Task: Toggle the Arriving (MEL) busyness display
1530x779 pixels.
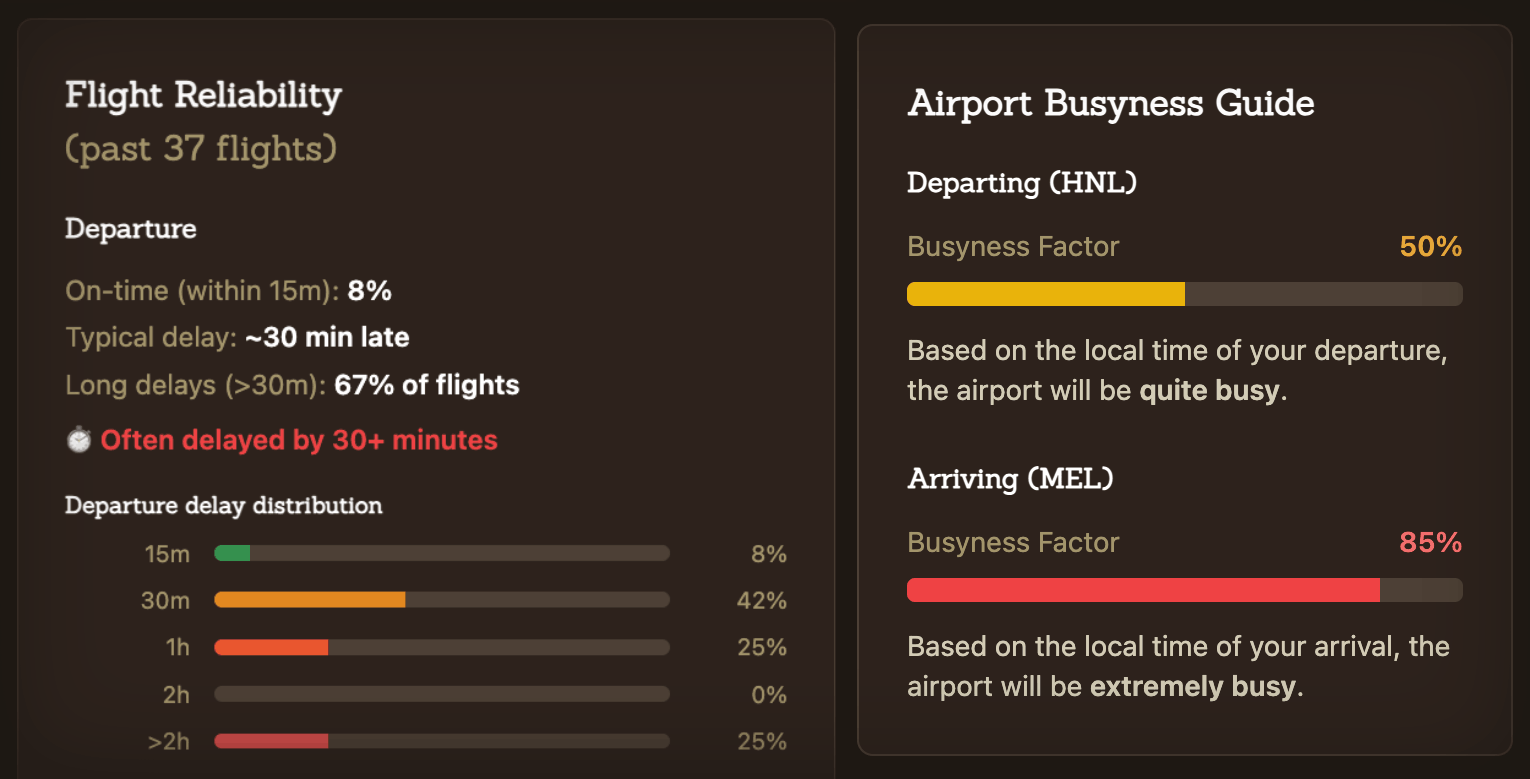Action: pos(1009,479)
